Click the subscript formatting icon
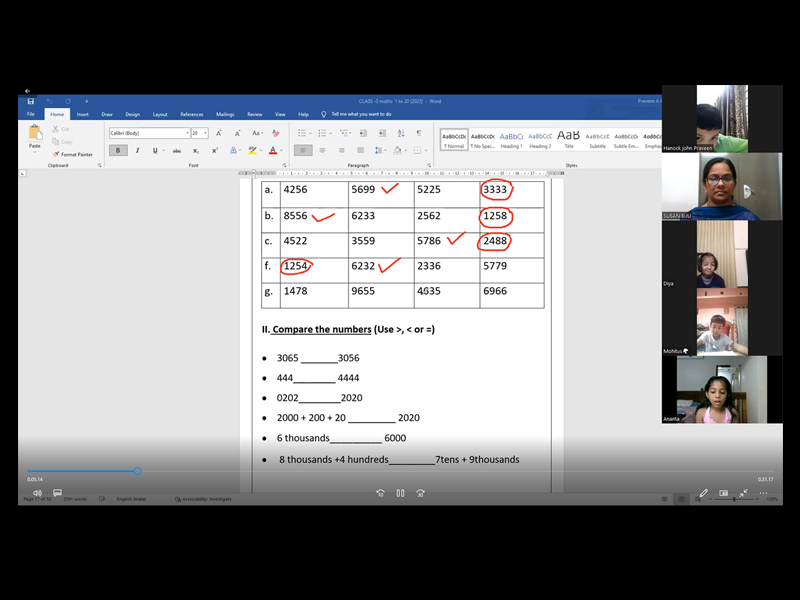 193,151
